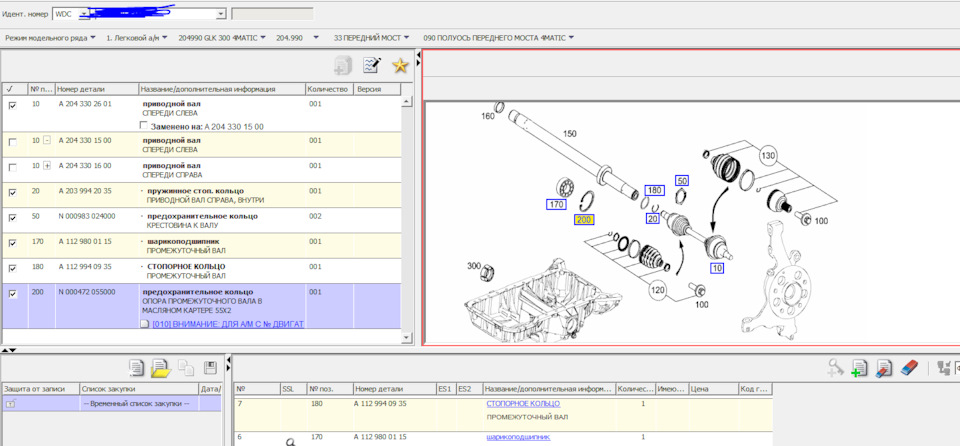Click the document with eraser icon
The width and height of the screenshot is (960, 446).
click(x=884, y=369)
